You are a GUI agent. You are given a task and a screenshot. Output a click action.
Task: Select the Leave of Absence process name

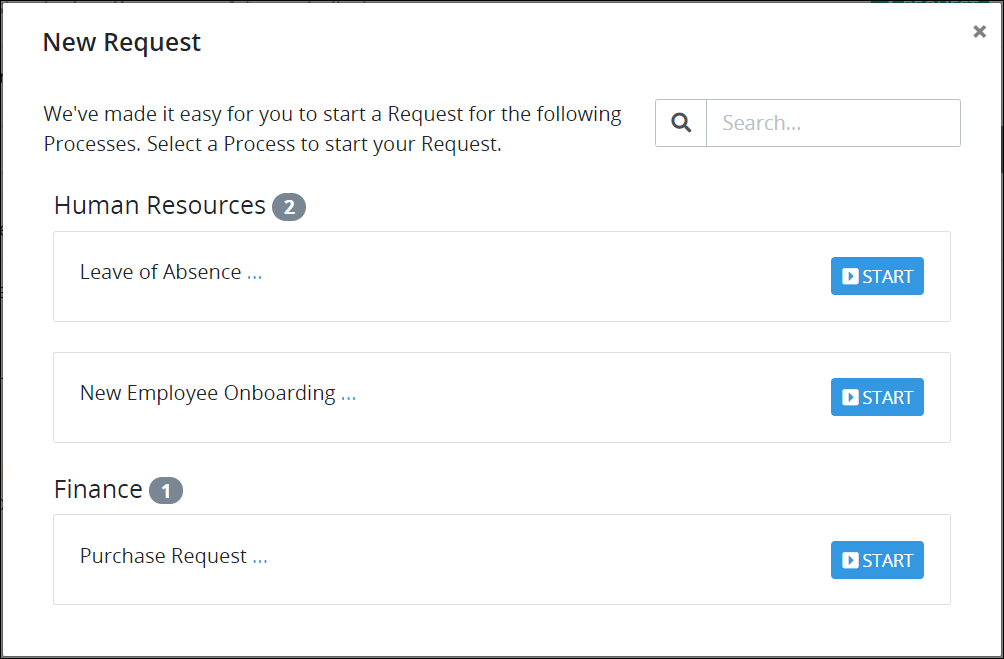click(160, 272)
